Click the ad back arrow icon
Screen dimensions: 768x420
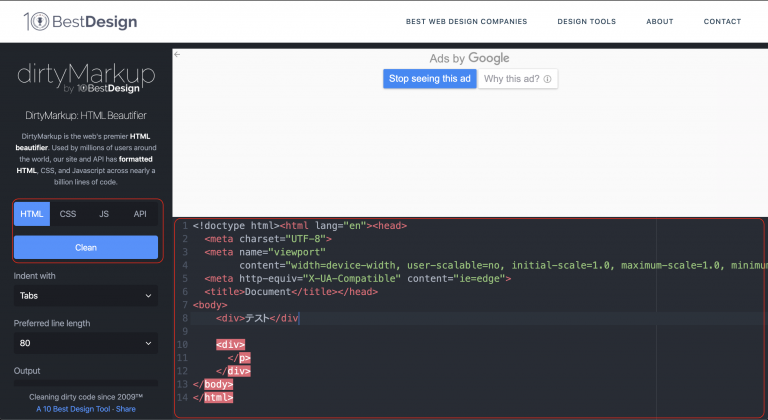(x=177, y=54)
